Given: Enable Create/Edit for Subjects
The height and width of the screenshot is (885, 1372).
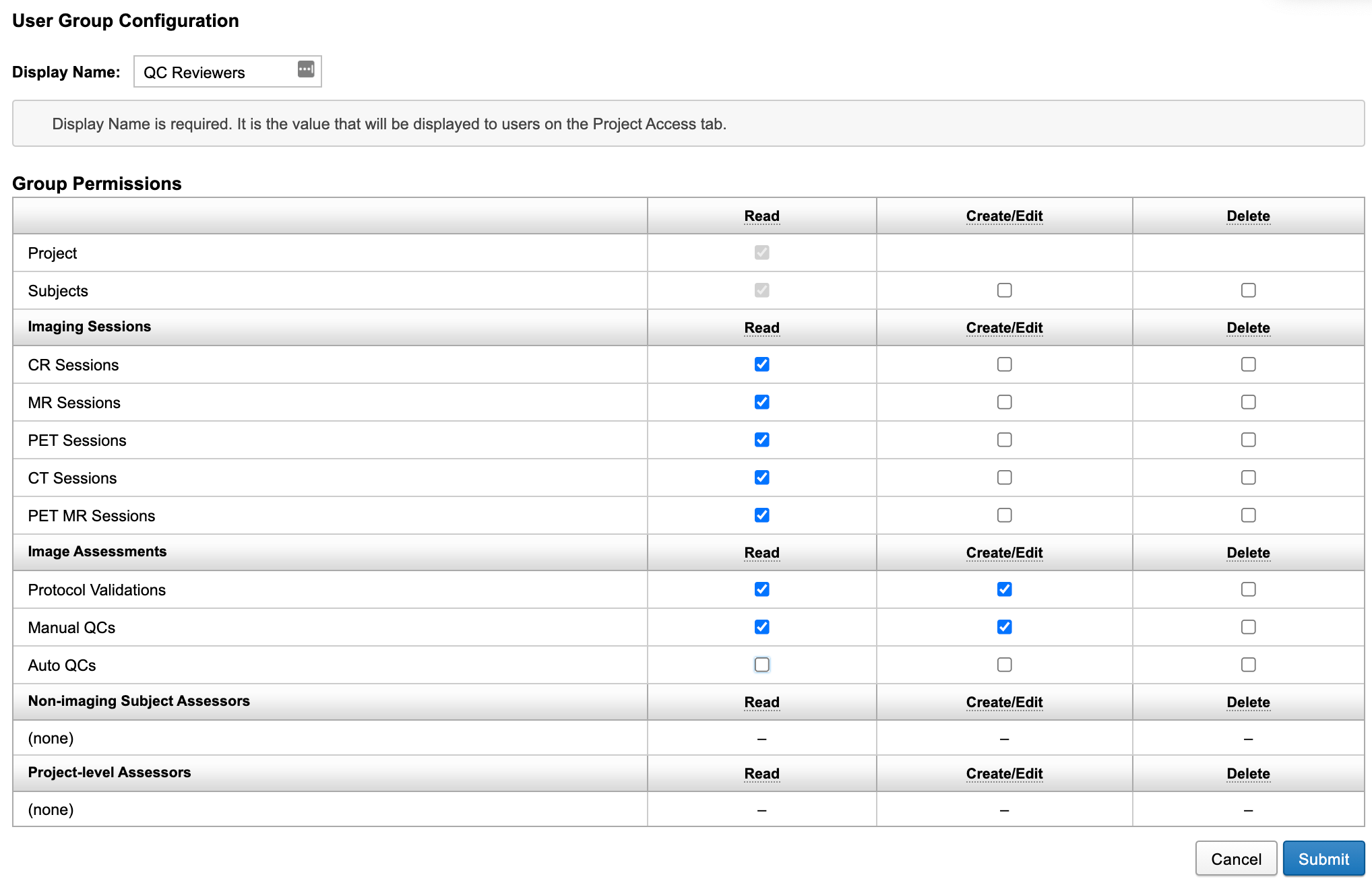Looking at the screenshot, I should (x=1004, y=290).
